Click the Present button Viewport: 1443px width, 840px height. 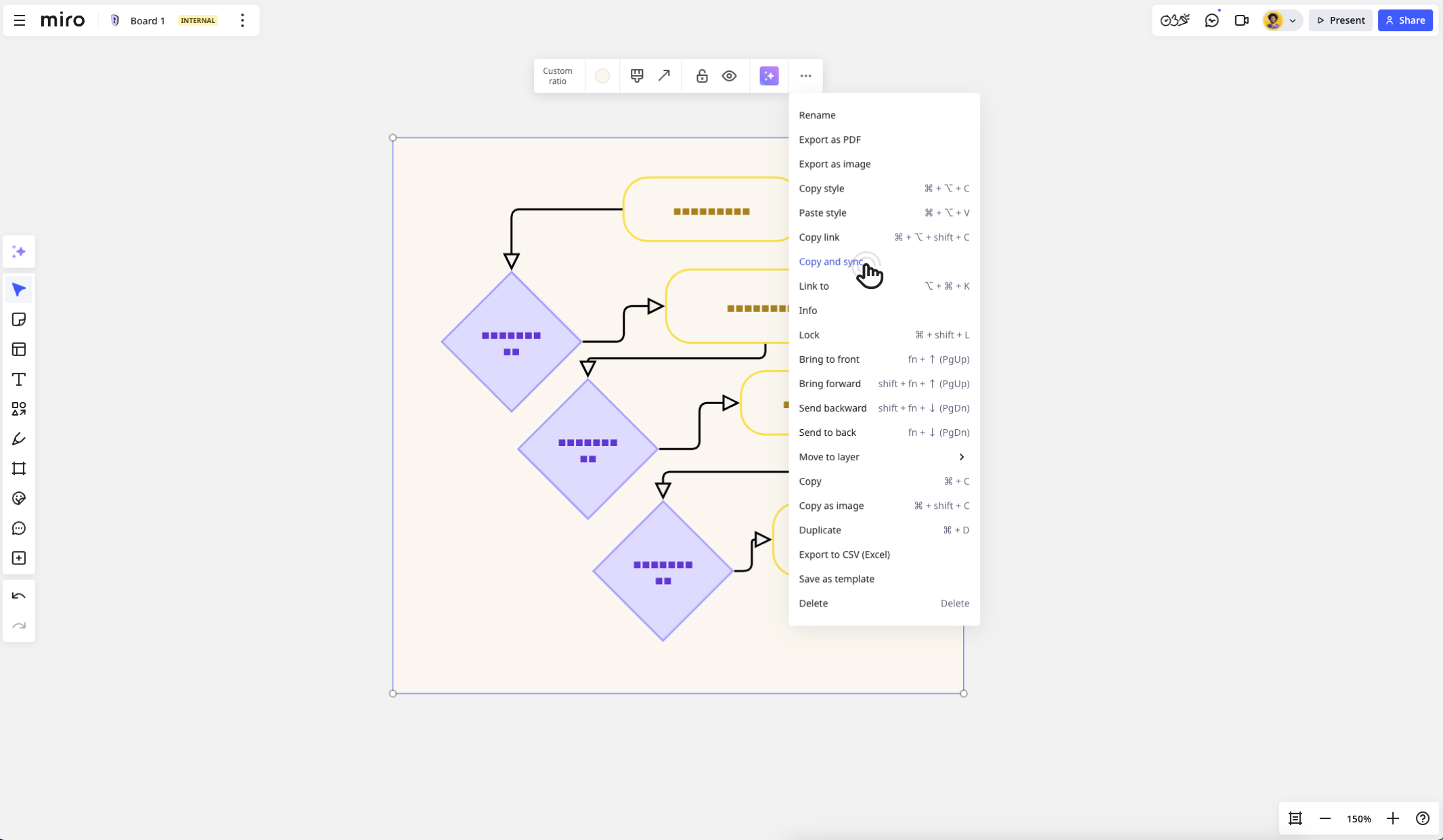pos(1340,20)
